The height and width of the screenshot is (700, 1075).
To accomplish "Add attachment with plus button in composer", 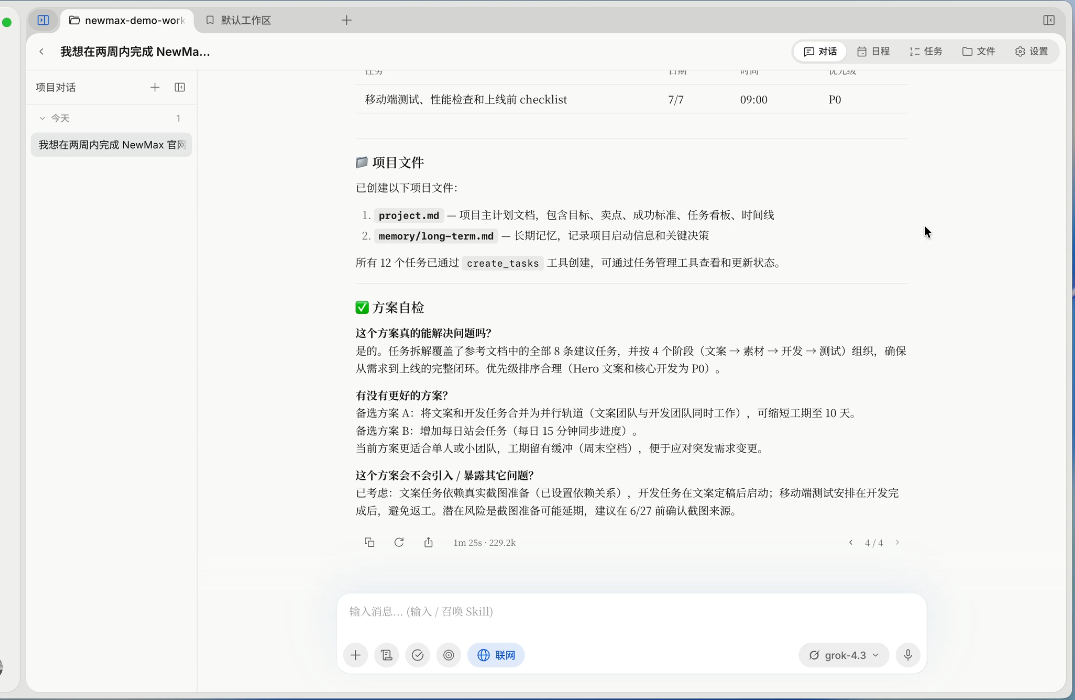I will [x=356, y=655].
